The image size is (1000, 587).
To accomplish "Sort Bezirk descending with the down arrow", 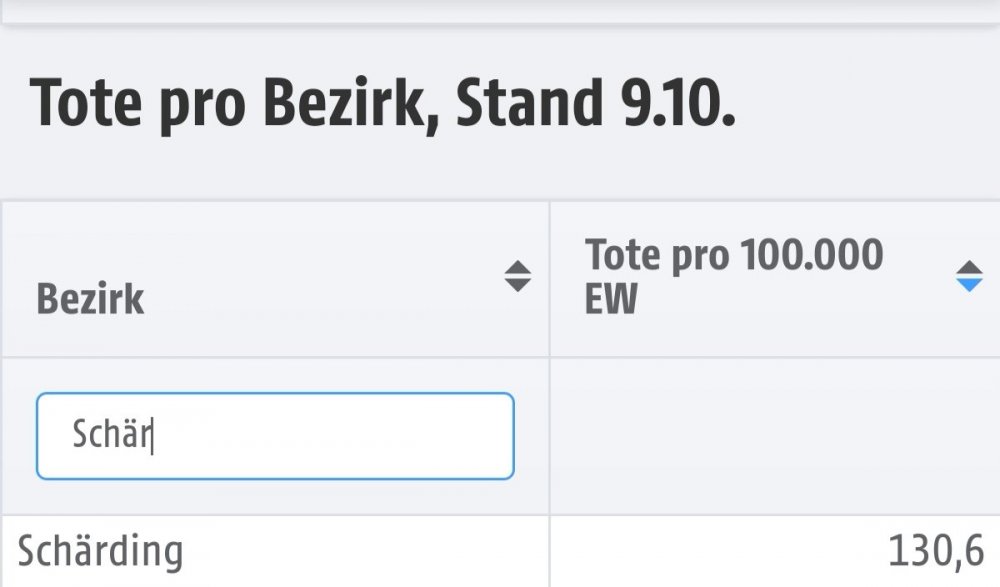I will (x=517, y=286).
